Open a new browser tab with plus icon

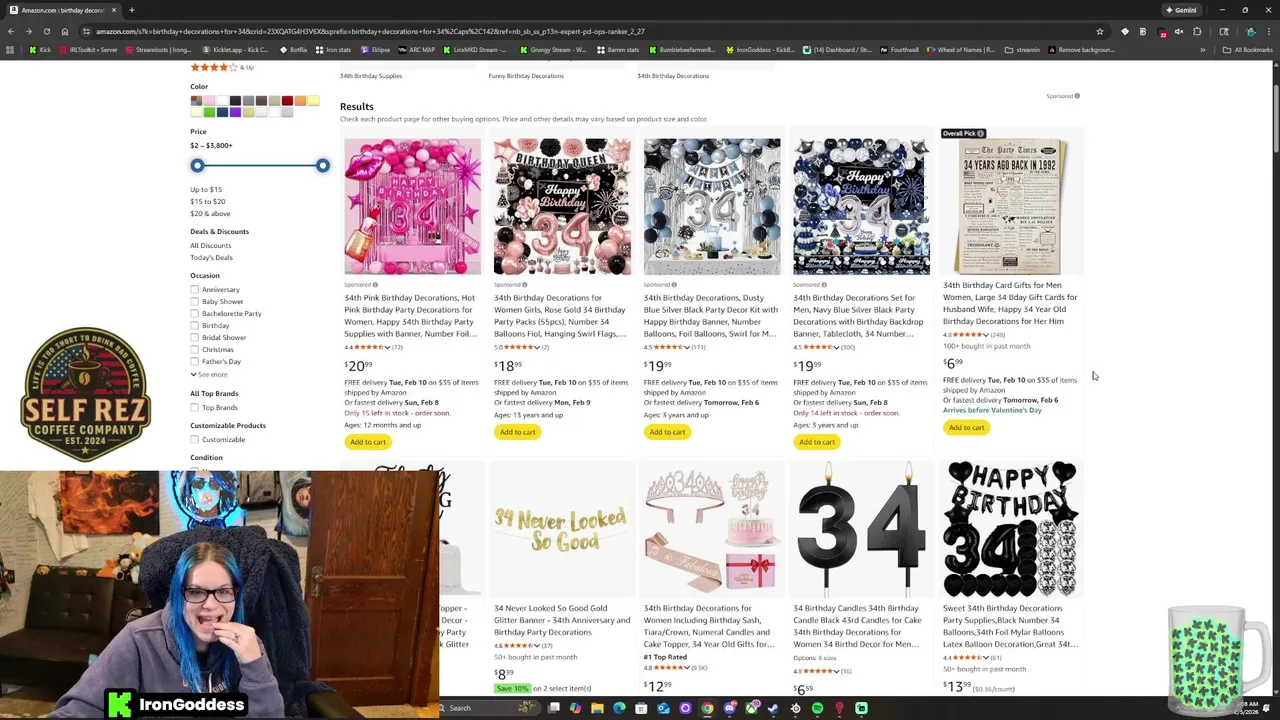(x=131, y=10)
